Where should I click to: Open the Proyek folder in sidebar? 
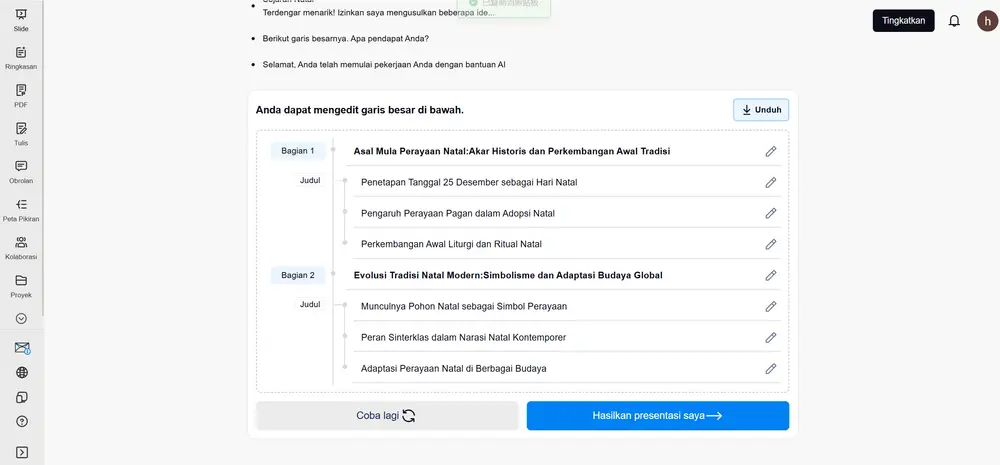pos(21,286)
